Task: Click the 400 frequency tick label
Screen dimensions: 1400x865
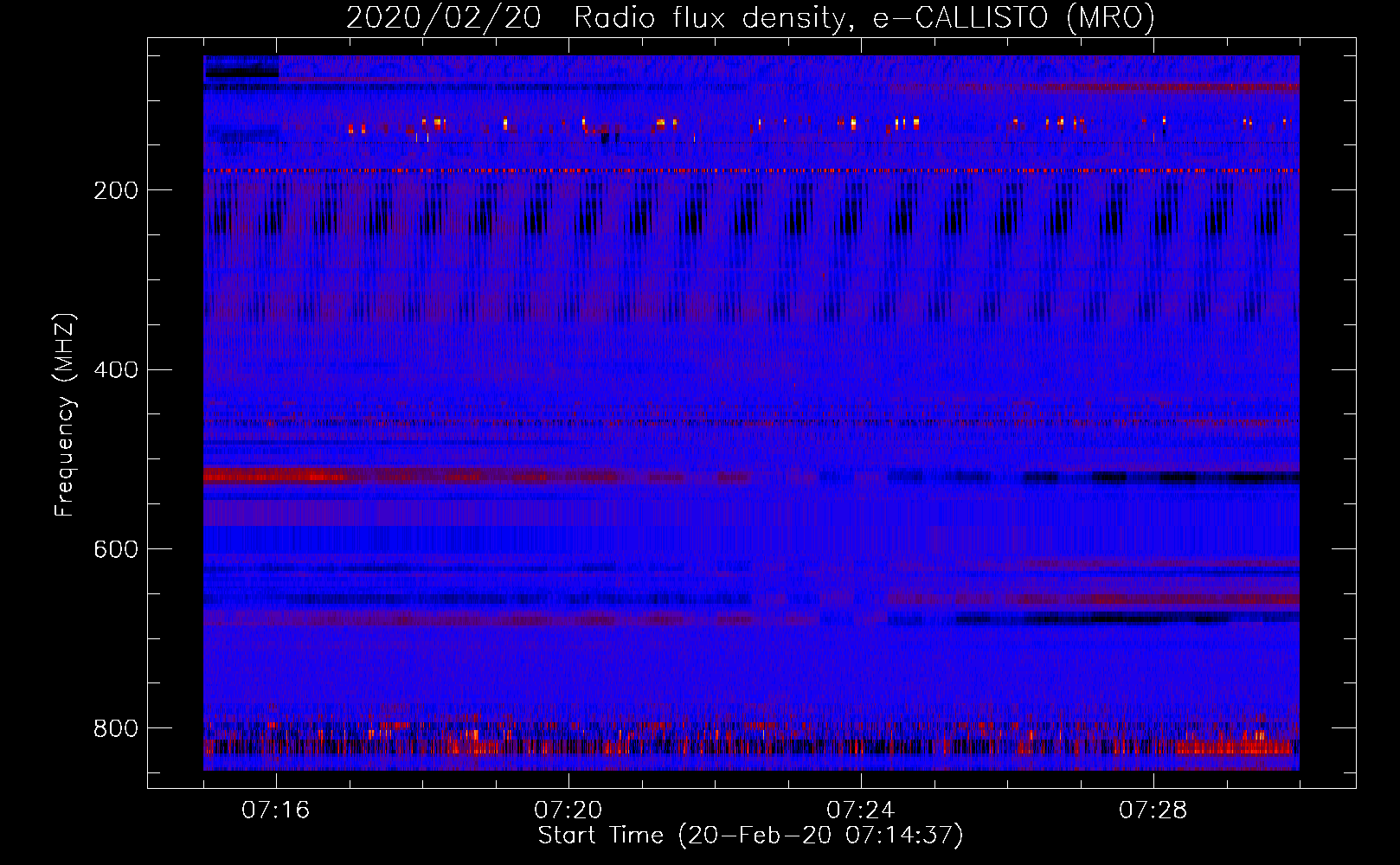Action: [x=115, y=370]
